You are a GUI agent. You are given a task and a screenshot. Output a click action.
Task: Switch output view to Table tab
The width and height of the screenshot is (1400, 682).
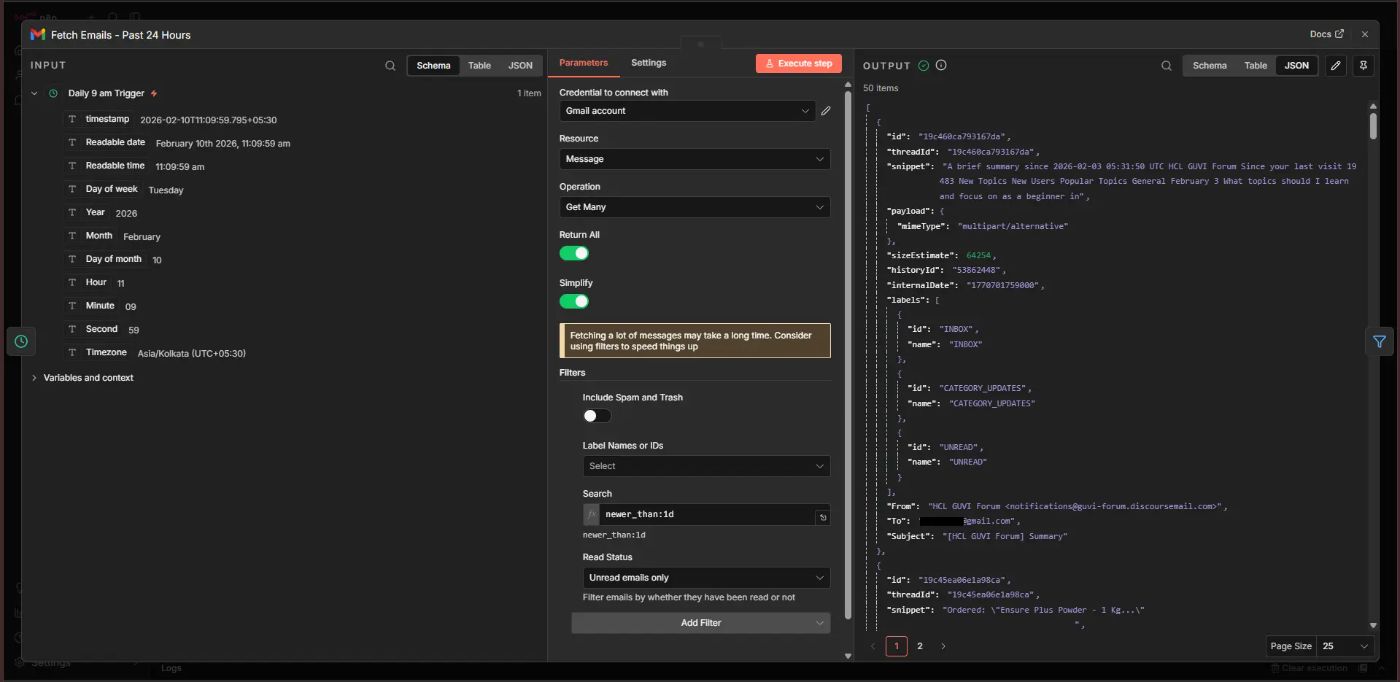1255,66
